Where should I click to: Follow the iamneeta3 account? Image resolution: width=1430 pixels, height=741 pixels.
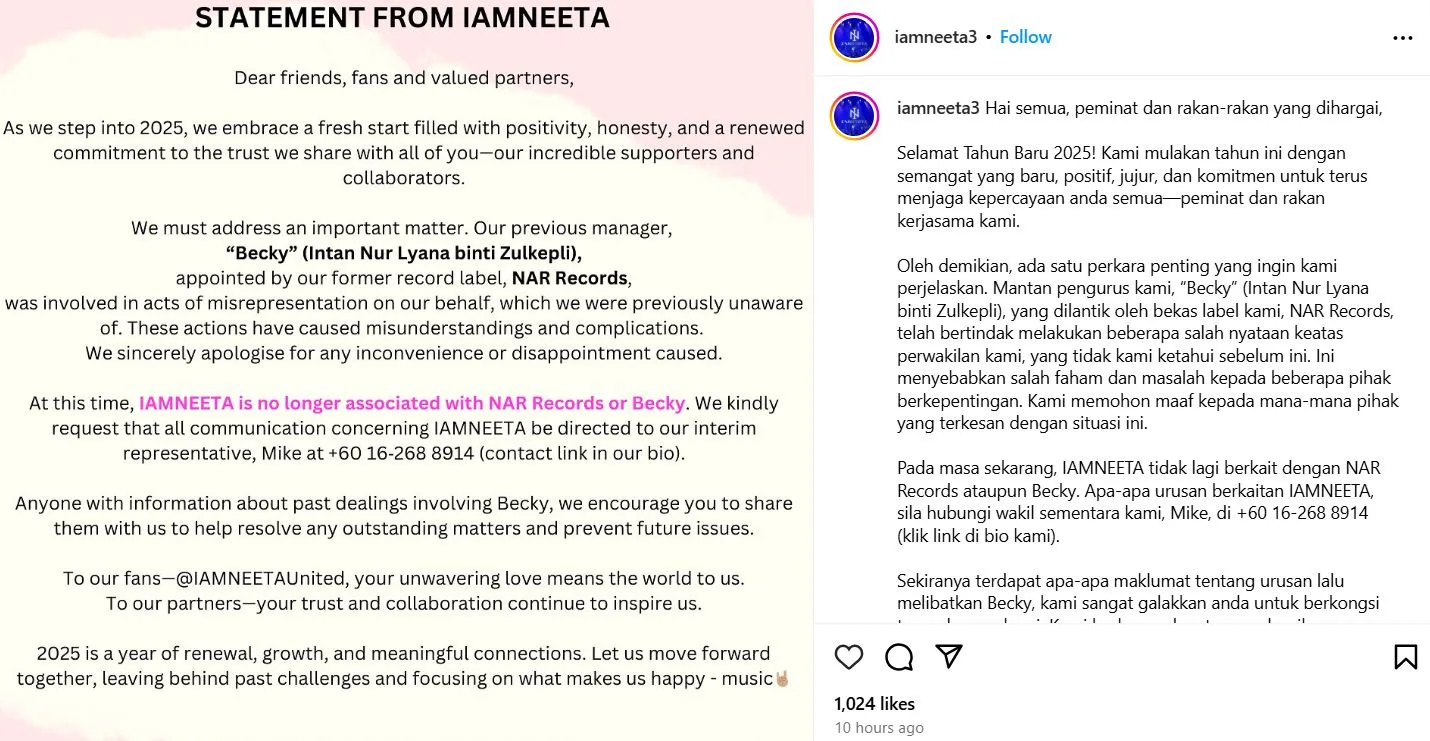[x=1026, y=37]
